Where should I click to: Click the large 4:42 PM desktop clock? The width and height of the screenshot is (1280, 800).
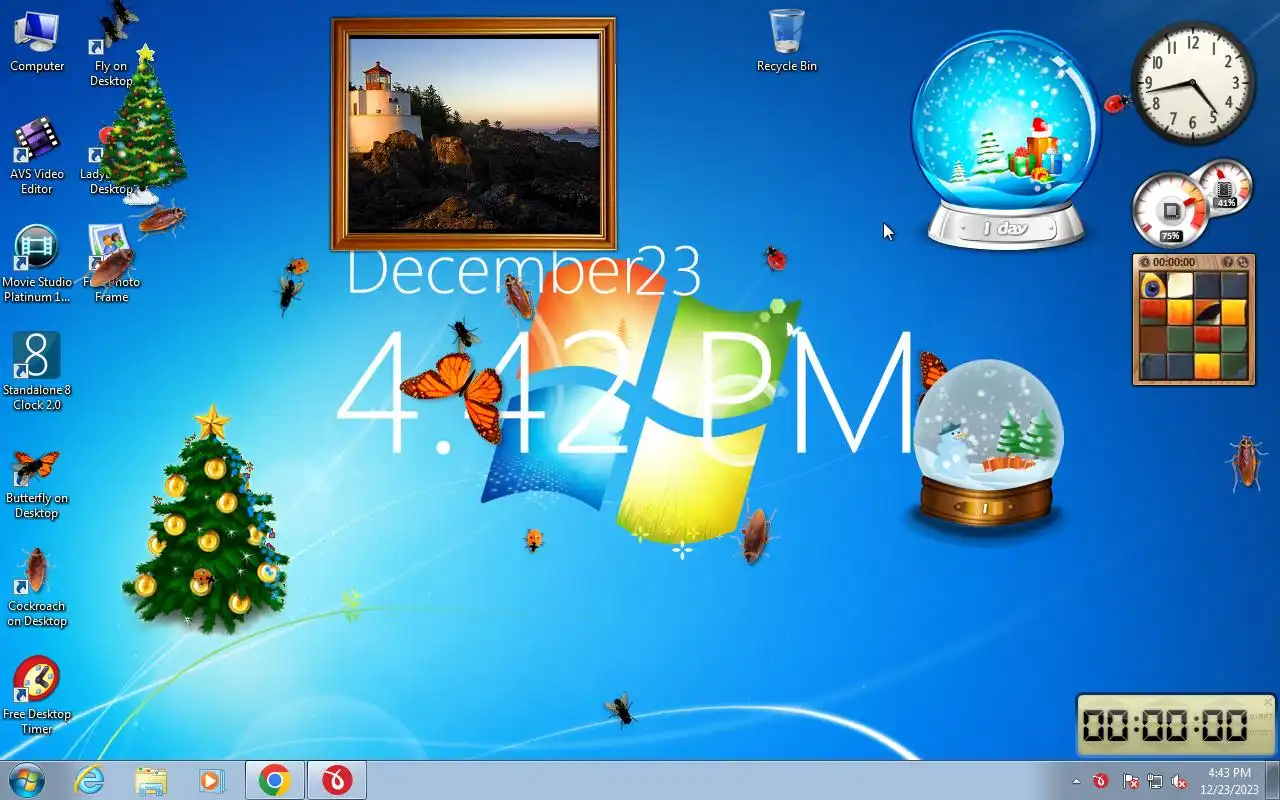coord(627,393)
